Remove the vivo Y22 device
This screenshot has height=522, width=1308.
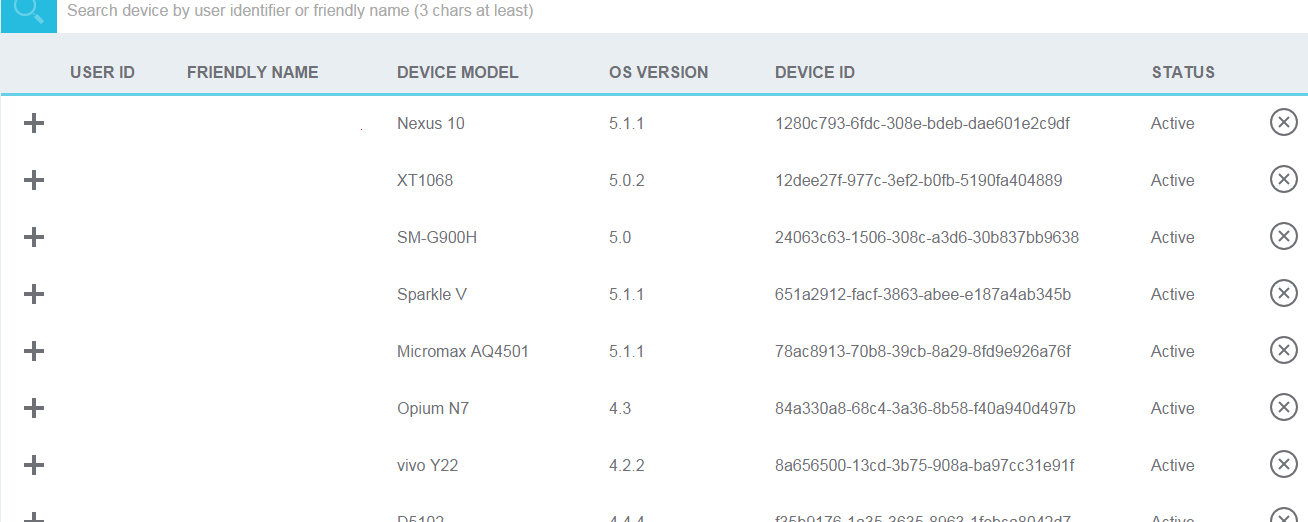(x=1283, y=464)
